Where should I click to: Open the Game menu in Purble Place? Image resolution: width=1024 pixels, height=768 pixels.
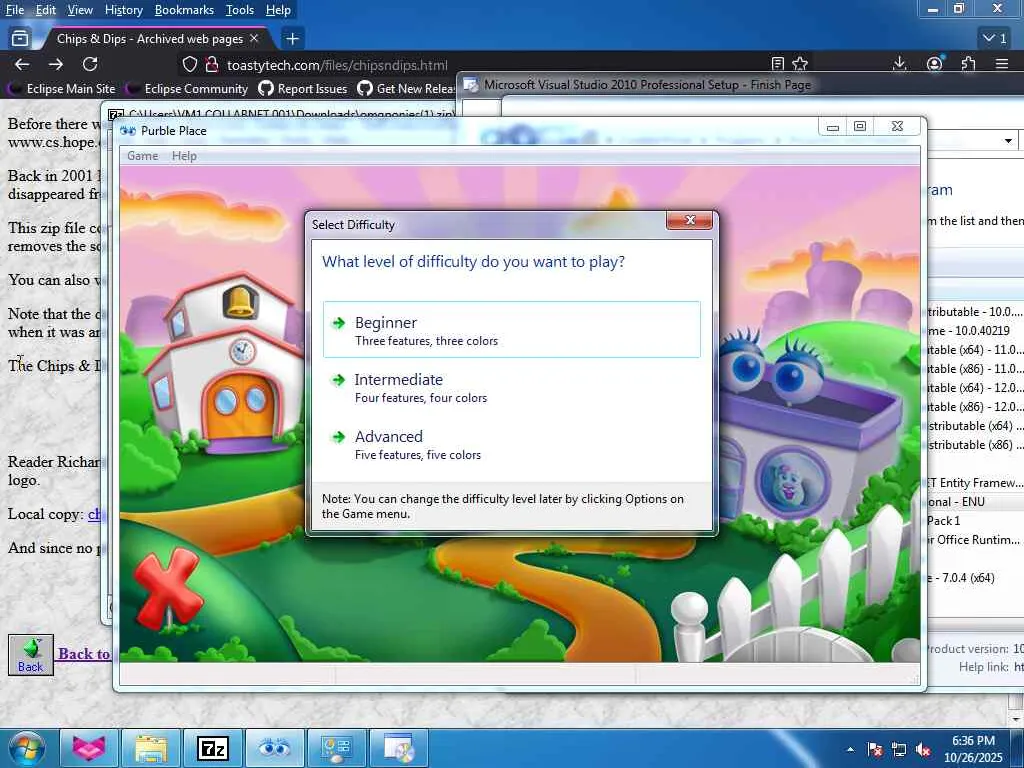(x=142, y=156)
